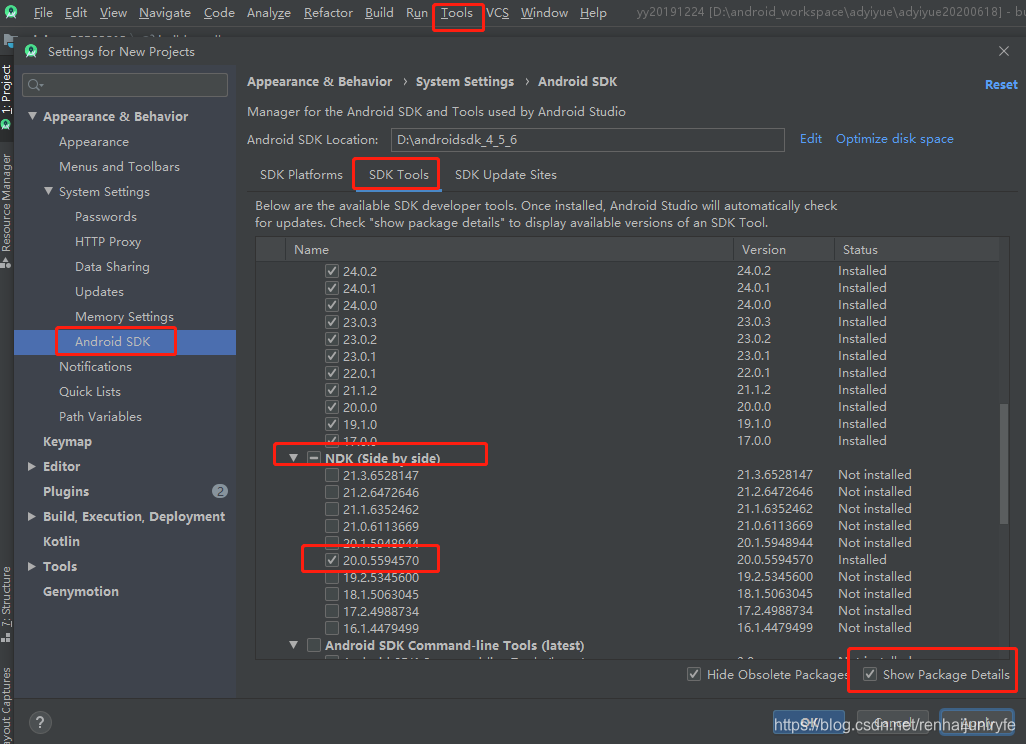The height and width of the screenshot is (744, 1026).
Task: Select Keymap settings
Action: (67, 442)
